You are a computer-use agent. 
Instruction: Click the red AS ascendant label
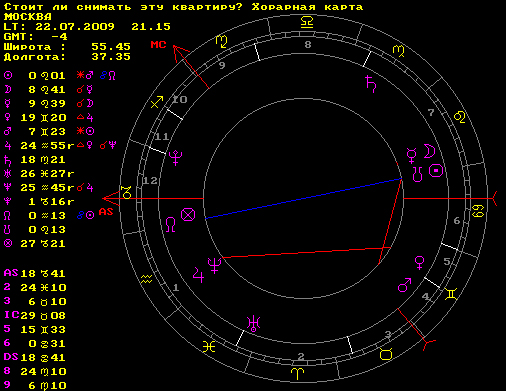106,212
